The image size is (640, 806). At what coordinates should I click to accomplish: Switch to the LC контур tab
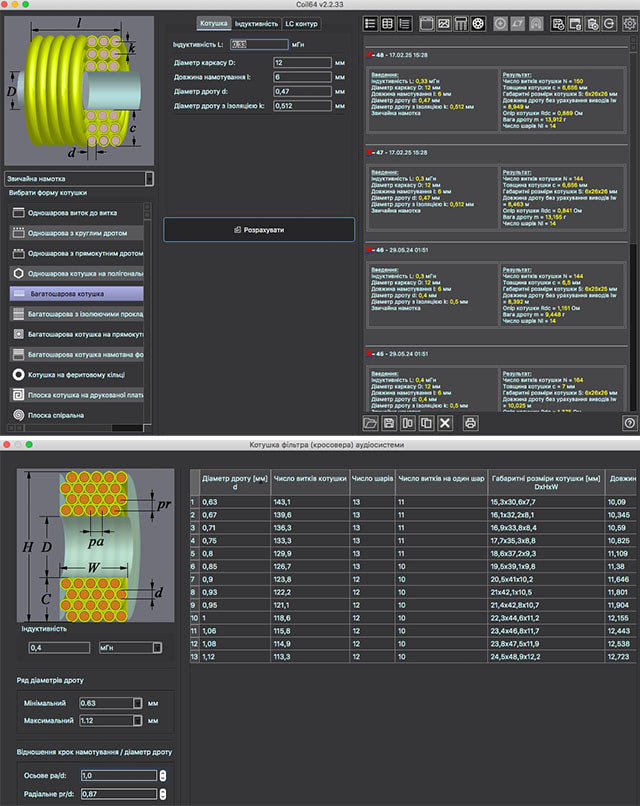301,24
